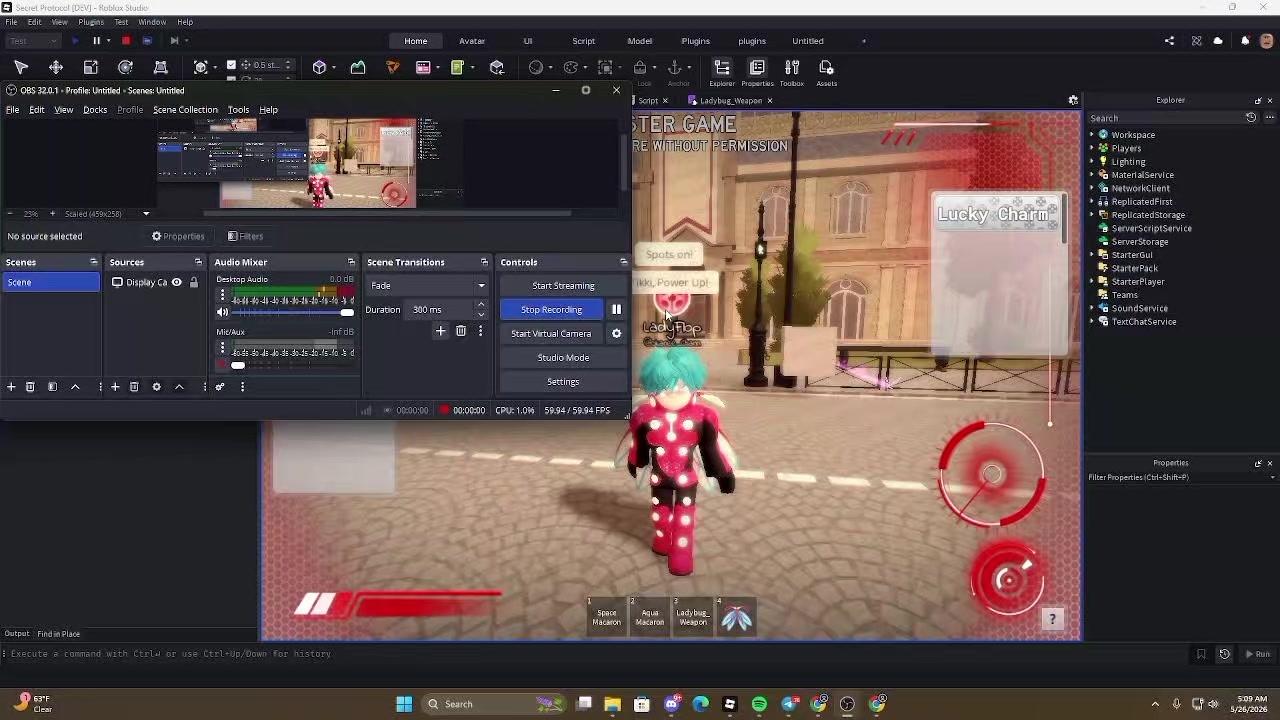Unmute the Mic/Aux channel
1280x720 pixels.
coord(222,365)
